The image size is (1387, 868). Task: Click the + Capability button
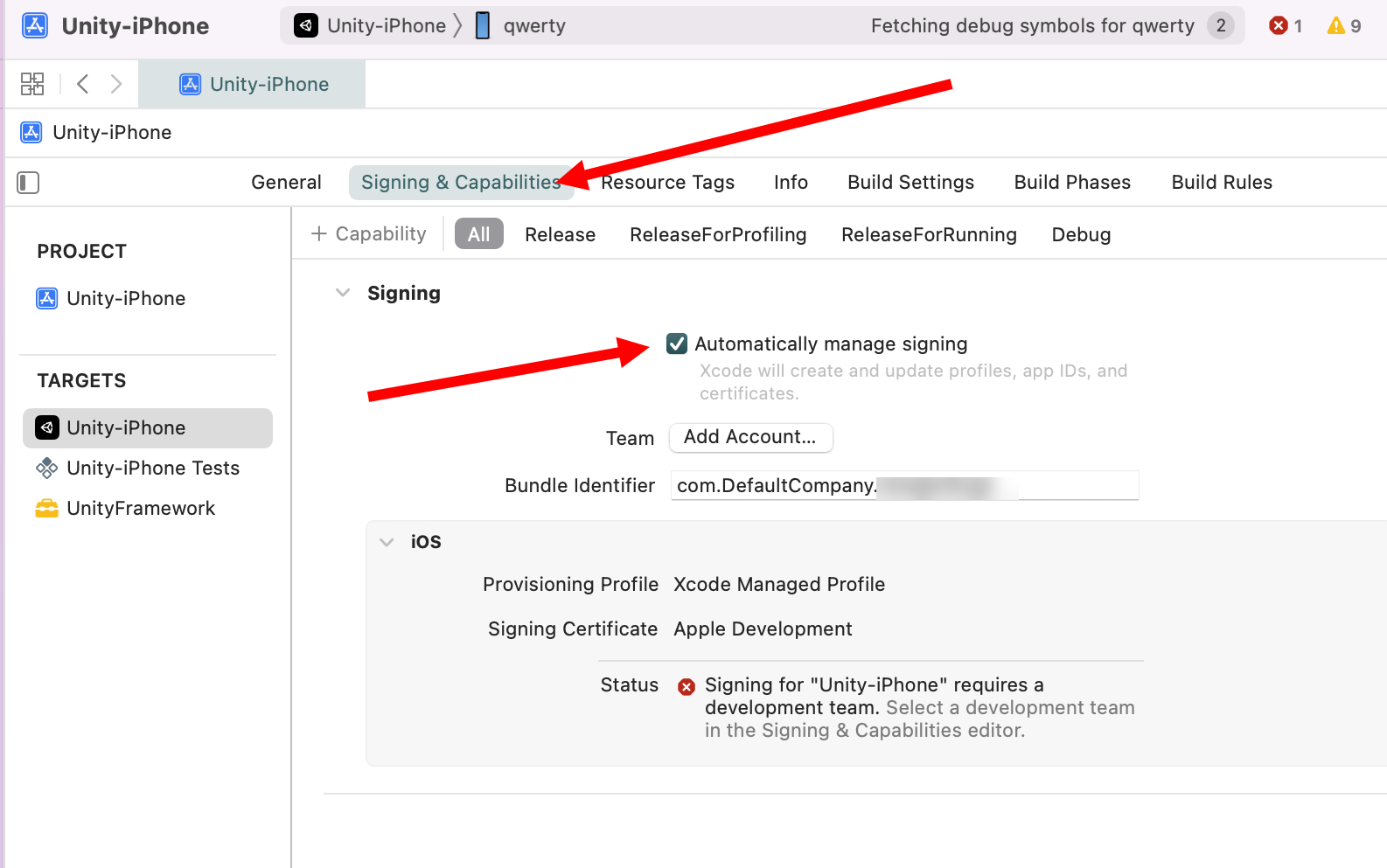click(x=369, y=233)
